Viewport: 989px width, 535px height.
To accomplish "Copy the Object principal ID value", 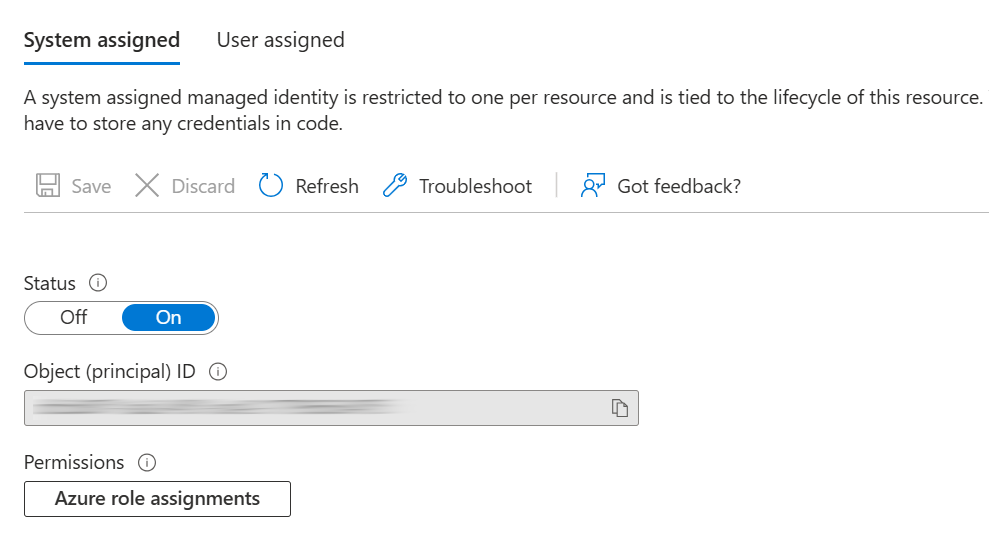I will (619, 408).
